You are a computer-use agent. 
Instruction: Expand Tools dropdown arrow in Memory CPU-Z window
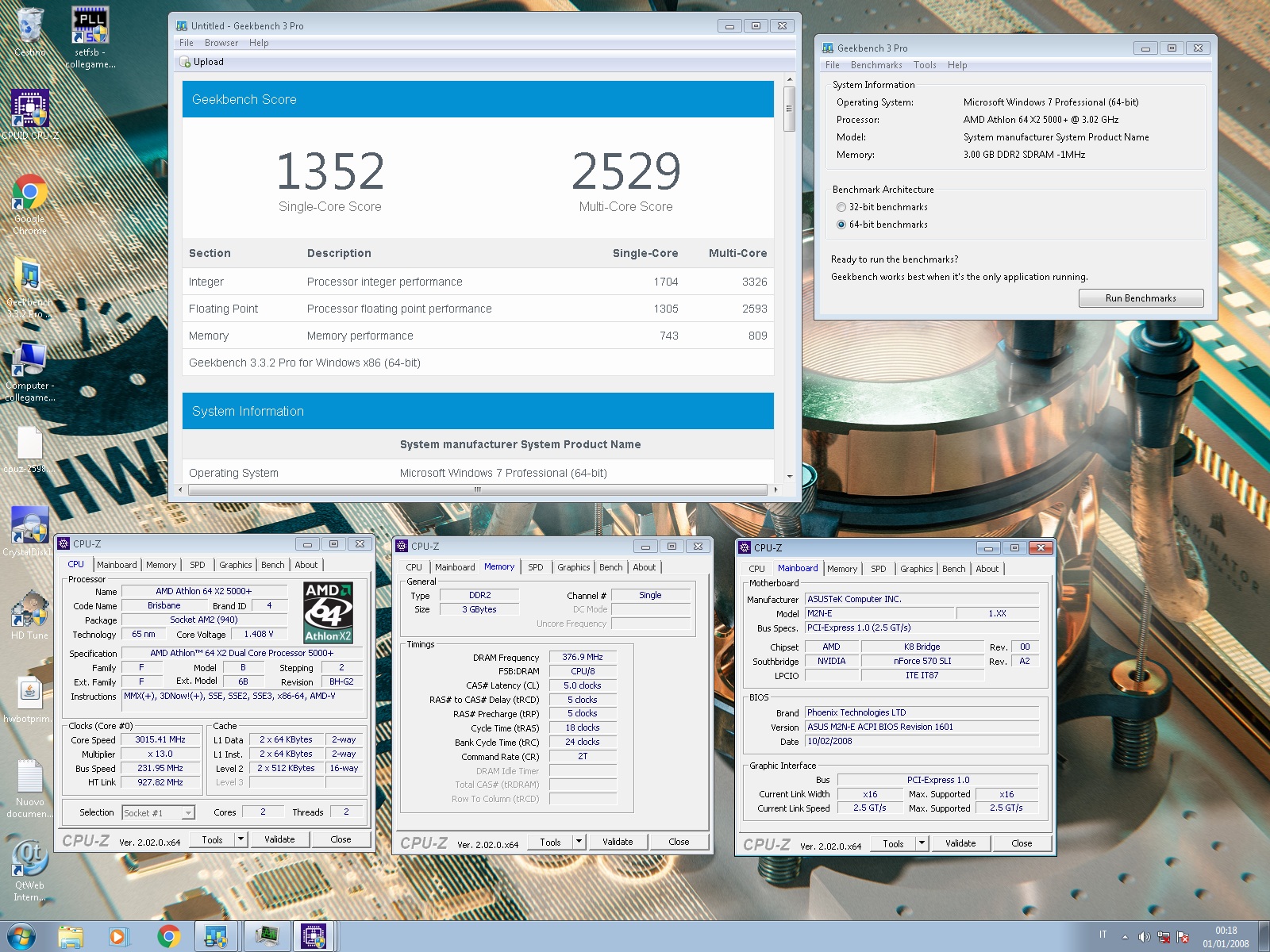tap(579, 842)
